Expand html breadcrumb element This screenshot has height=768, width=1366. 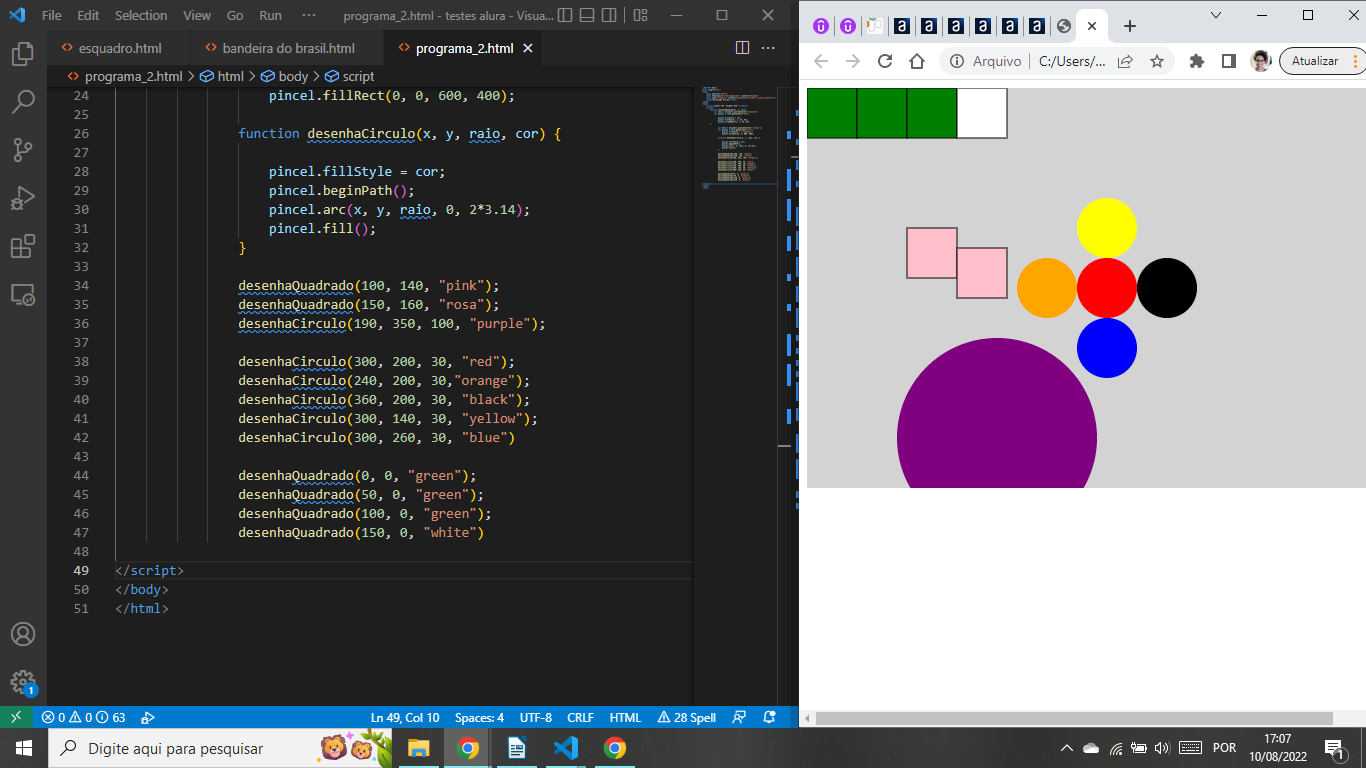222,76
